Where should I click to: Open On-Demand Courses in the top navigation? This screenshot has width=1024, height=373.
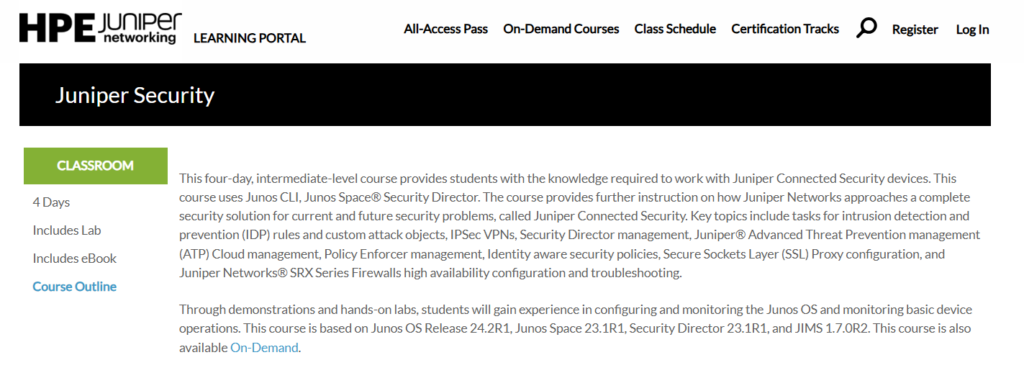click(x=561, y=29)
